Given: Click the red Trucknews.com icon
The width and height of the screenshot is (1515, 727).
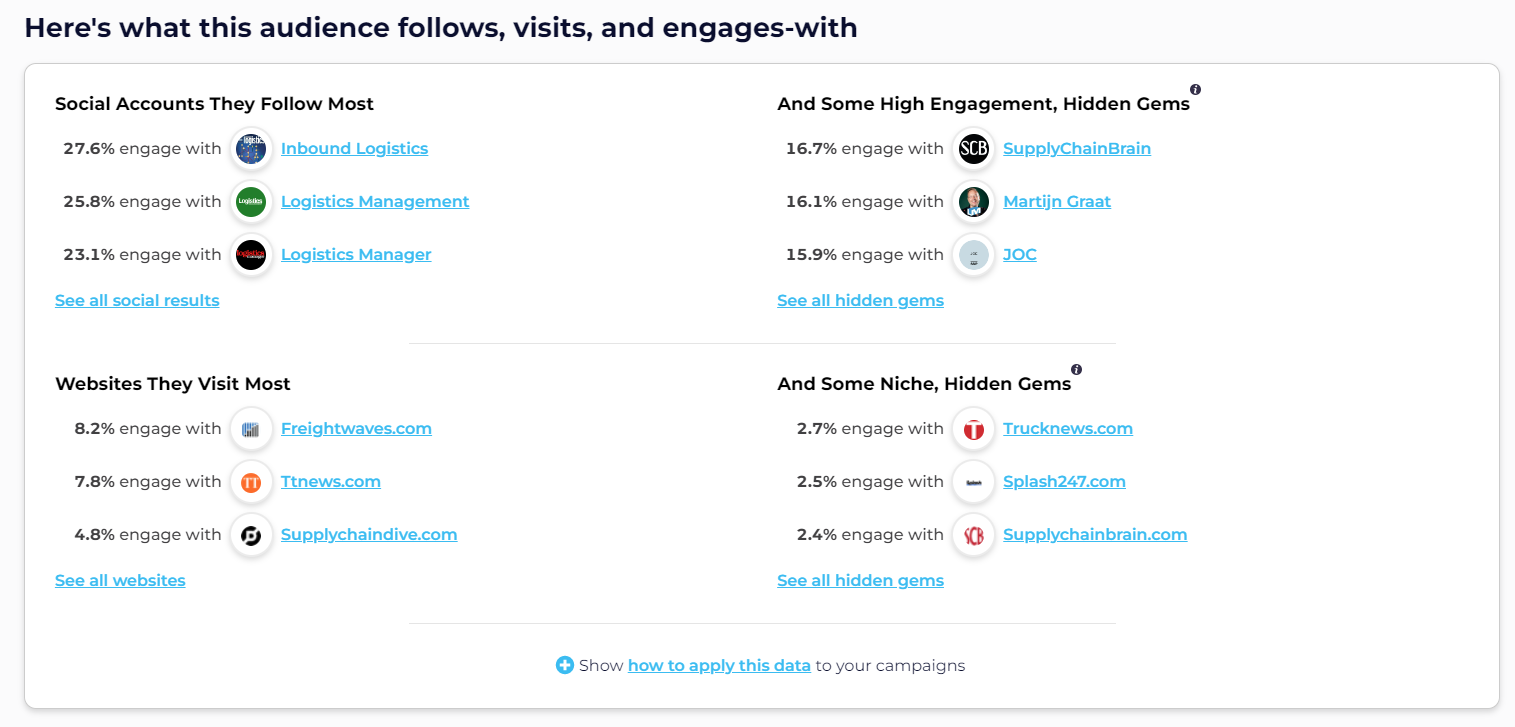Looking at the screenshot, I should tap(973, 429).
